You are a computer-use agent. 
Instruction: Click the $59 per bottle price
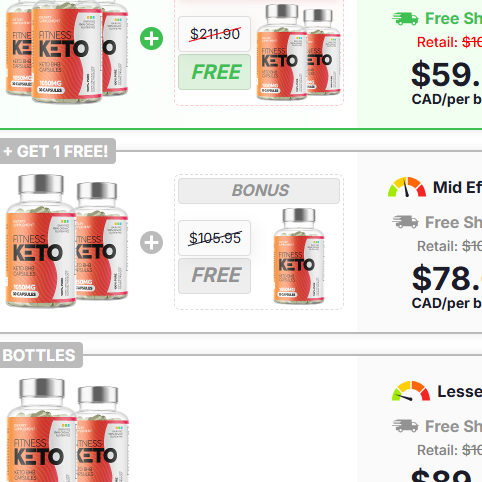447,74
